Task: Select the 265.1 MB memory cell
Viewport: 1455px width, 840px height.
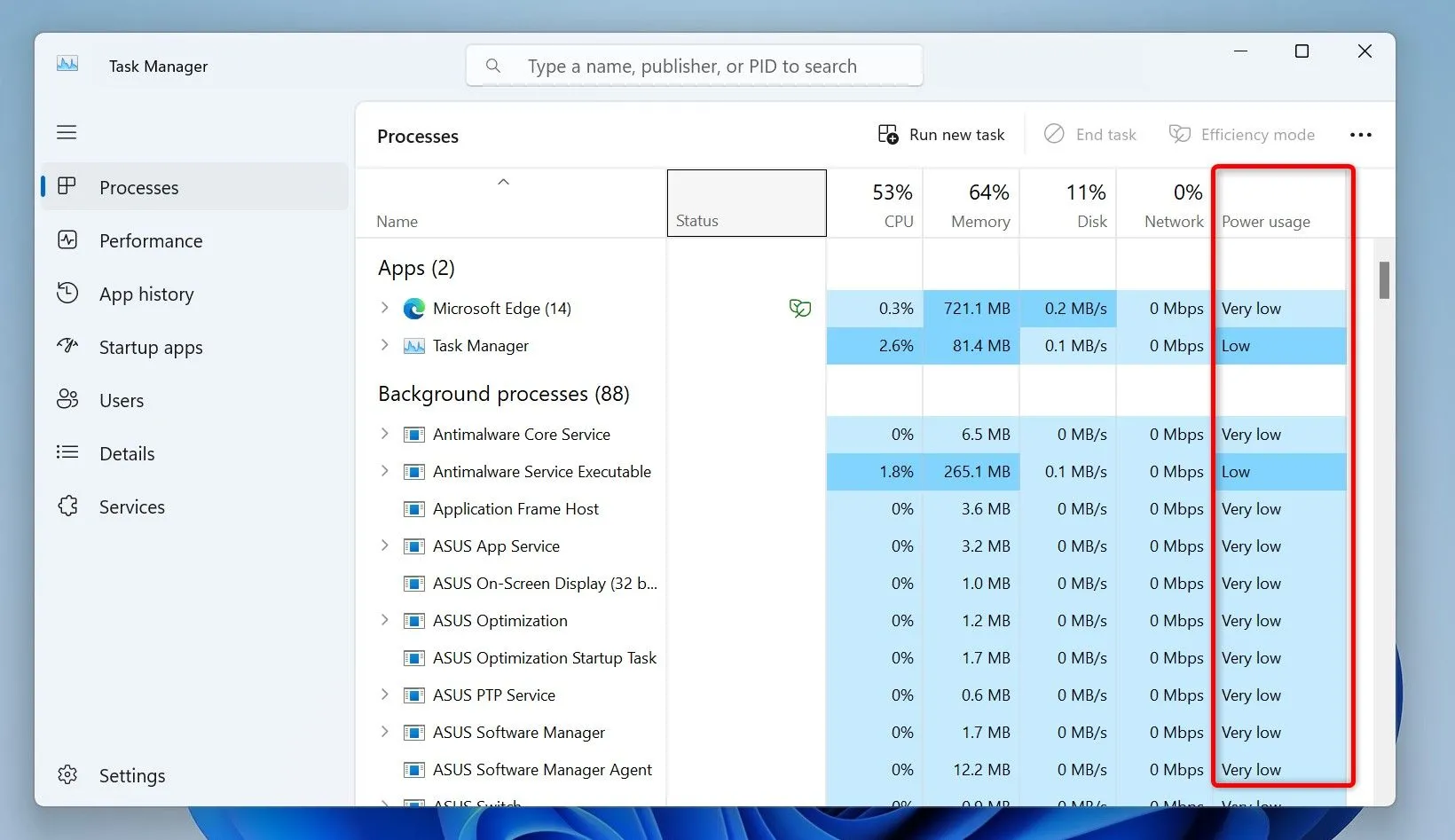Action: 971,472
